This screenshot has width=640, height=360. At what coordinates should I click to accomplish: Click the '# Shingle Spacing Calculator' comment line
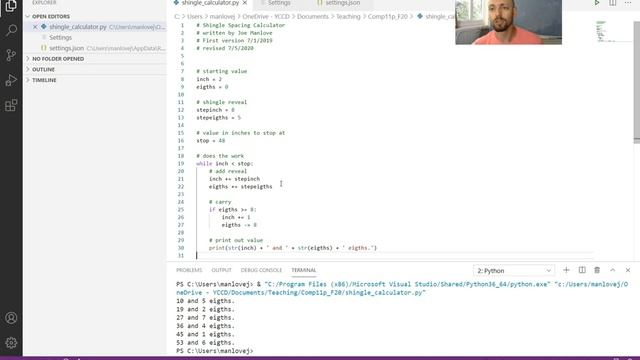[240, 25]
